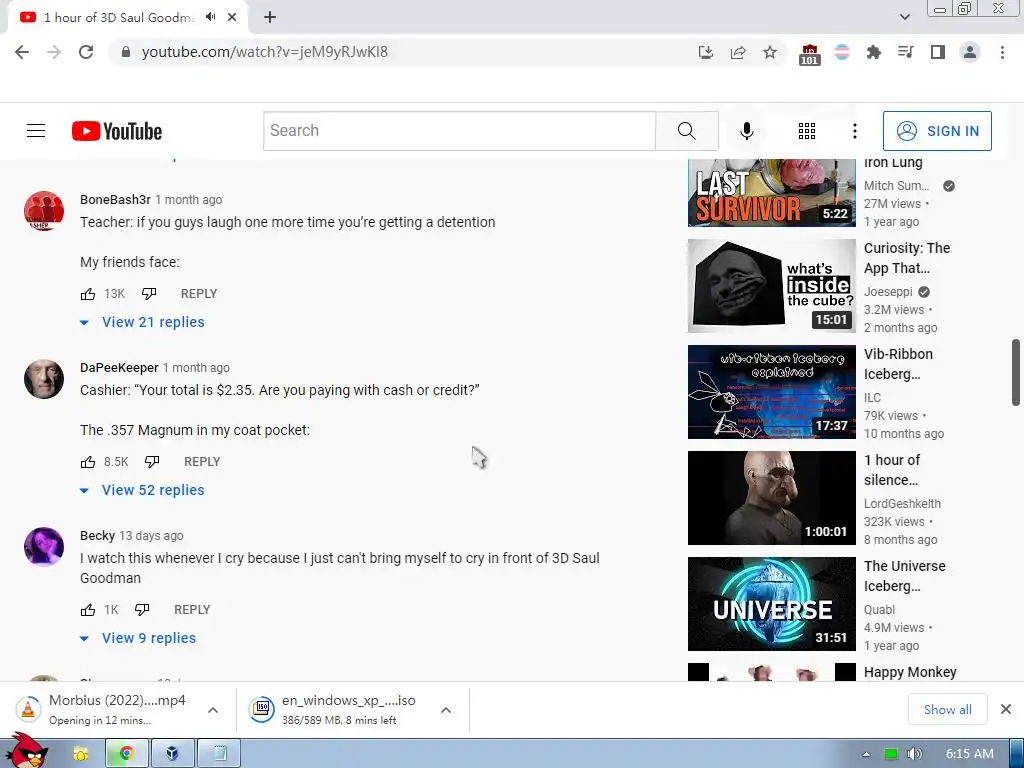Click the SIGN IN button
Viewport: 1024px width, 768px height.
936,131
